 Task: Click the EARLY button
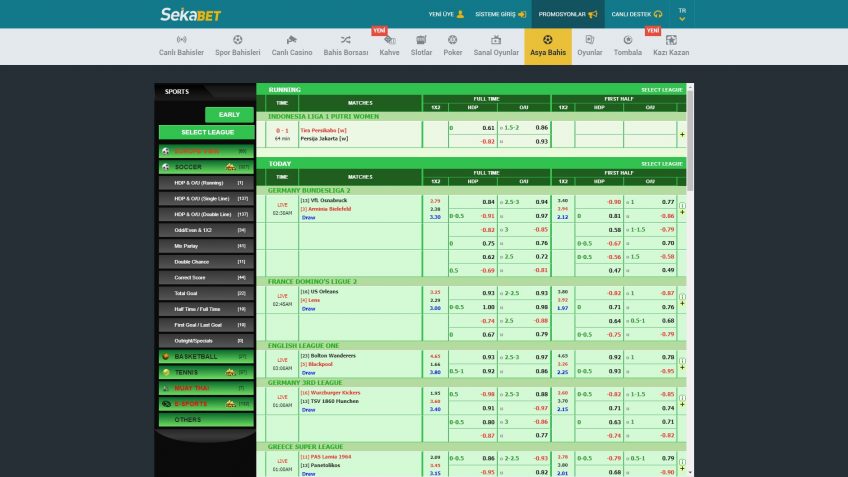[x=229, y=115]
